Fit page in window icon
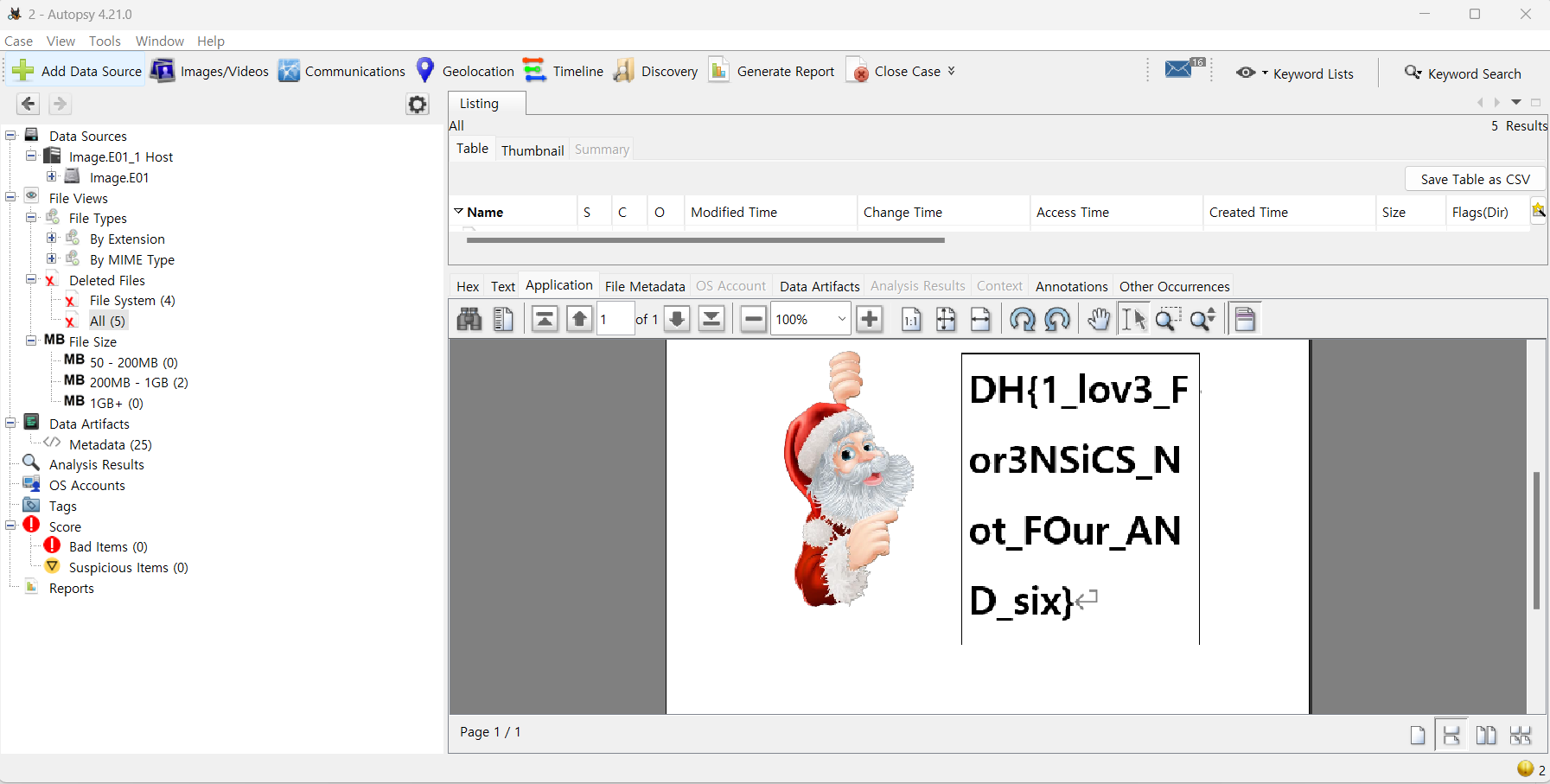Screen dimensions: 1550x784 click(x=946, y=319)
